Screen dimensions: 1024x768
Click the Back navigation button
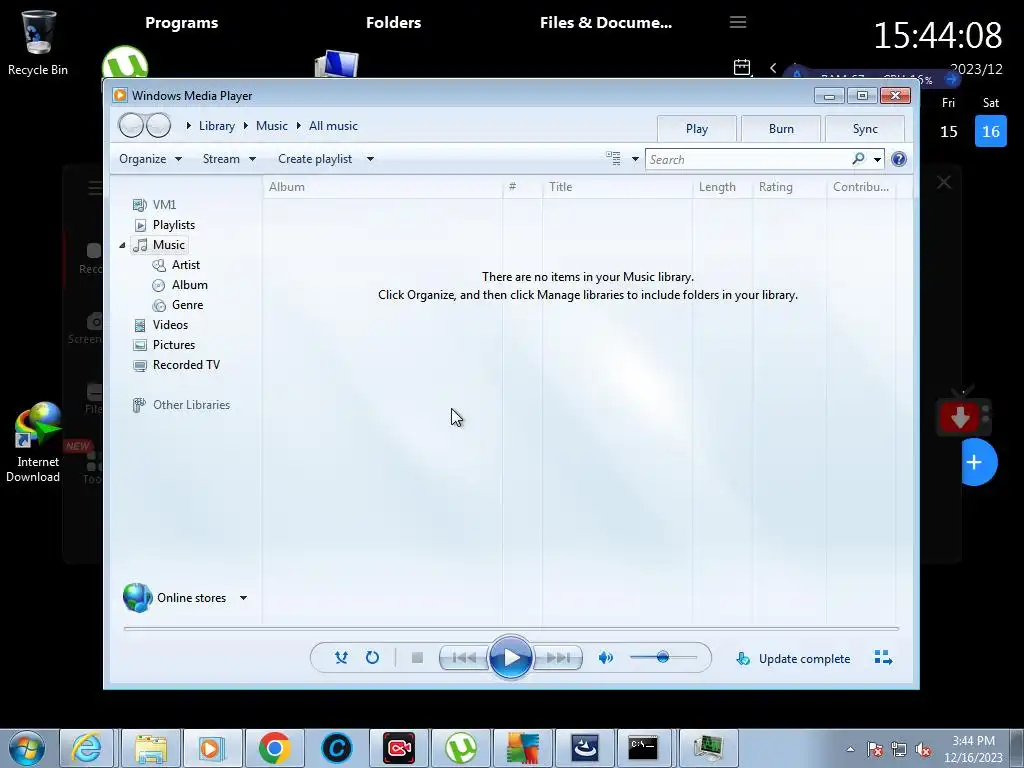click(131, 125)
